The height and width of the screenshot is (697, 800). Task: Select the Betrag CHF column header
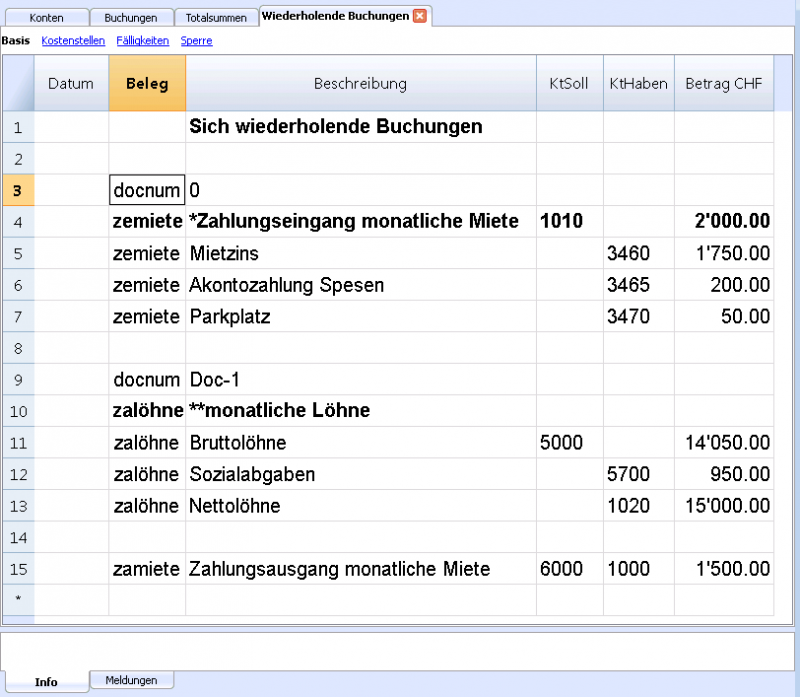[x=723, y=84]
